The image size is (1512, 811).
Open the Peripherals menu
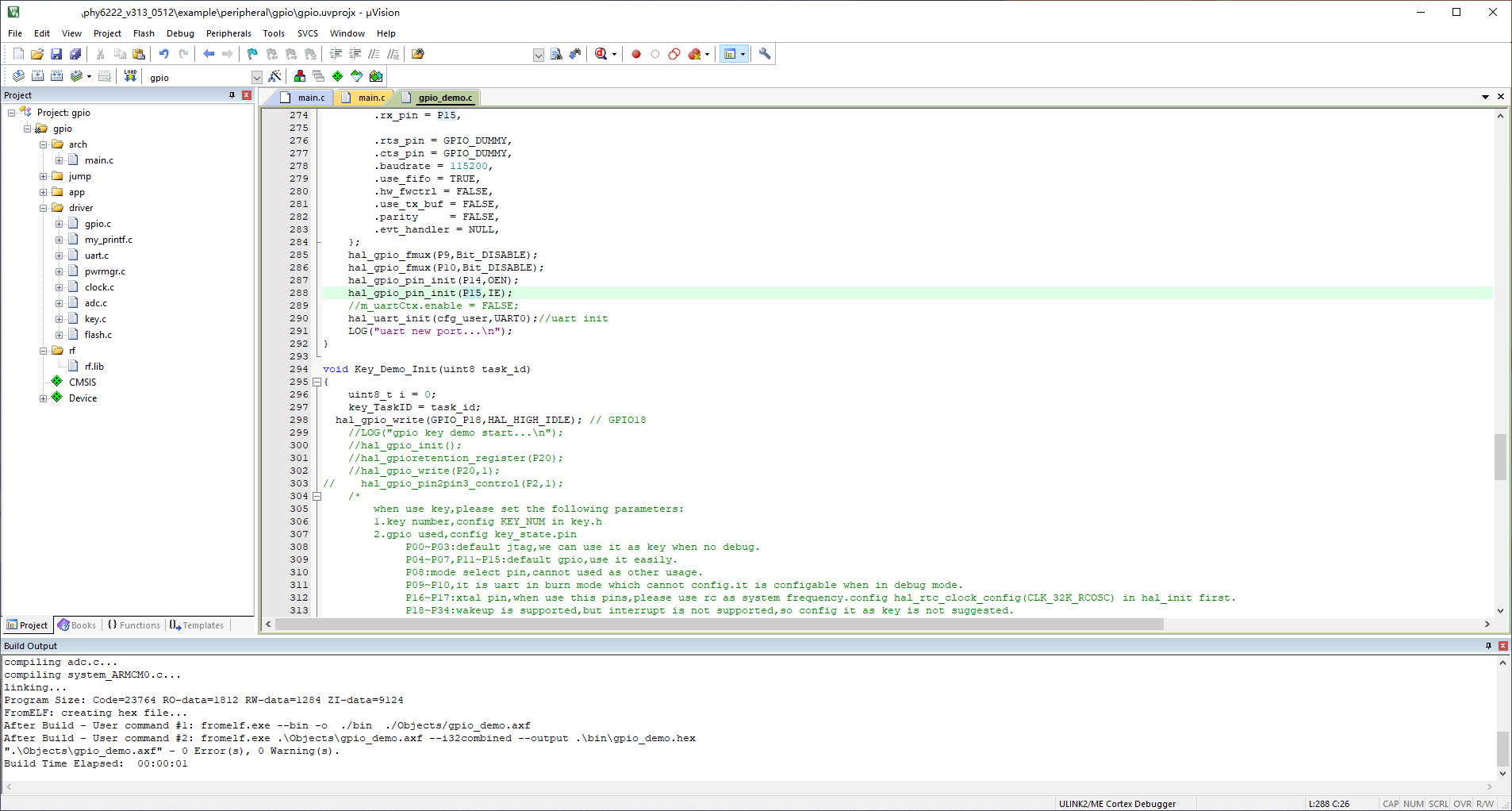228,33
